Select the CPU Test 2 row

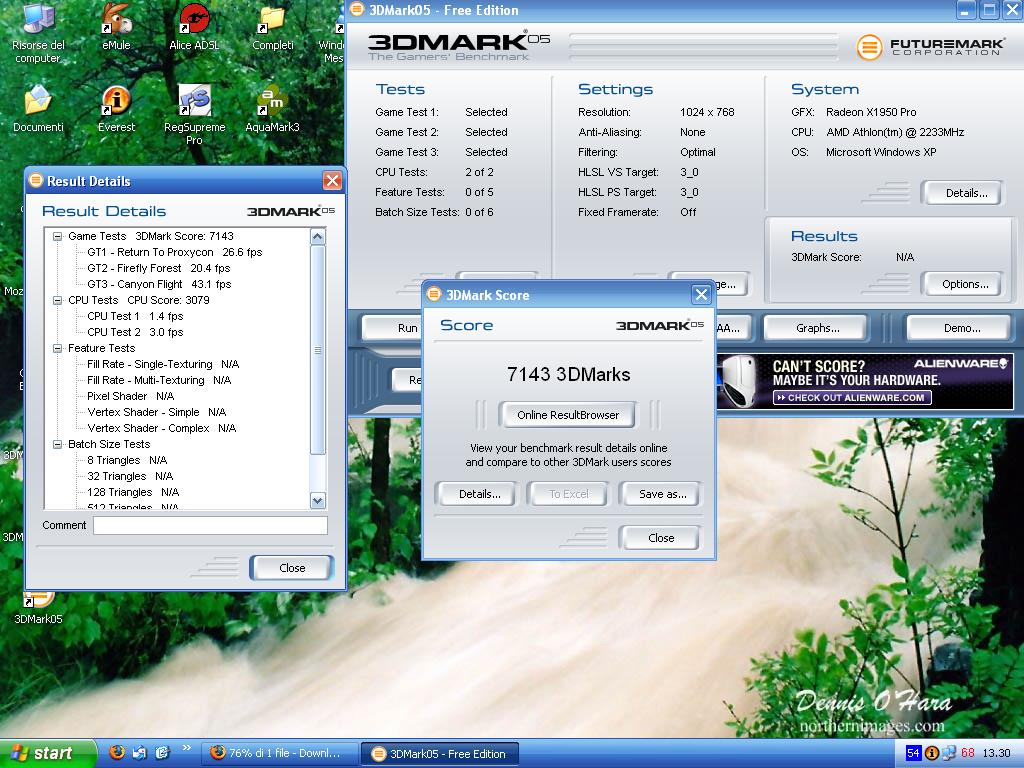tap(135, 332)
